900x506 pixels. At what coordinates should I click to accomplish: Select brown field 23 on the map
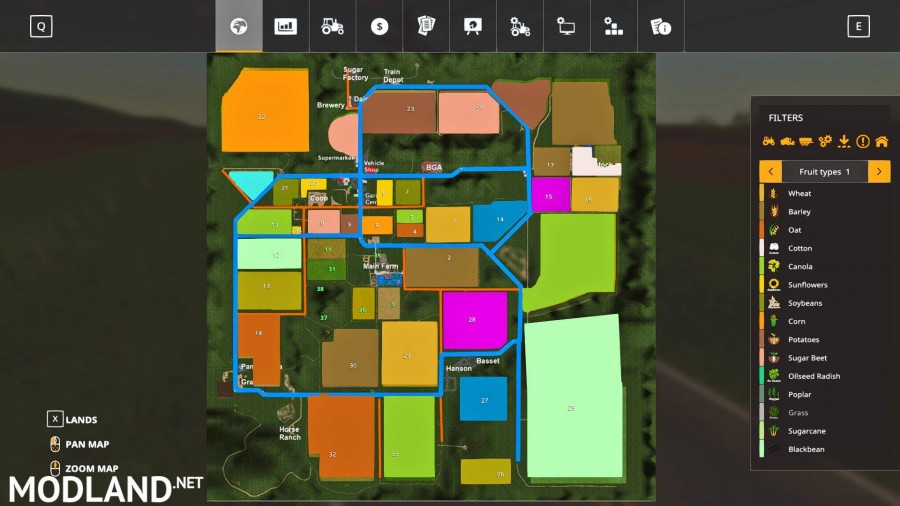[x=399, y=112]
